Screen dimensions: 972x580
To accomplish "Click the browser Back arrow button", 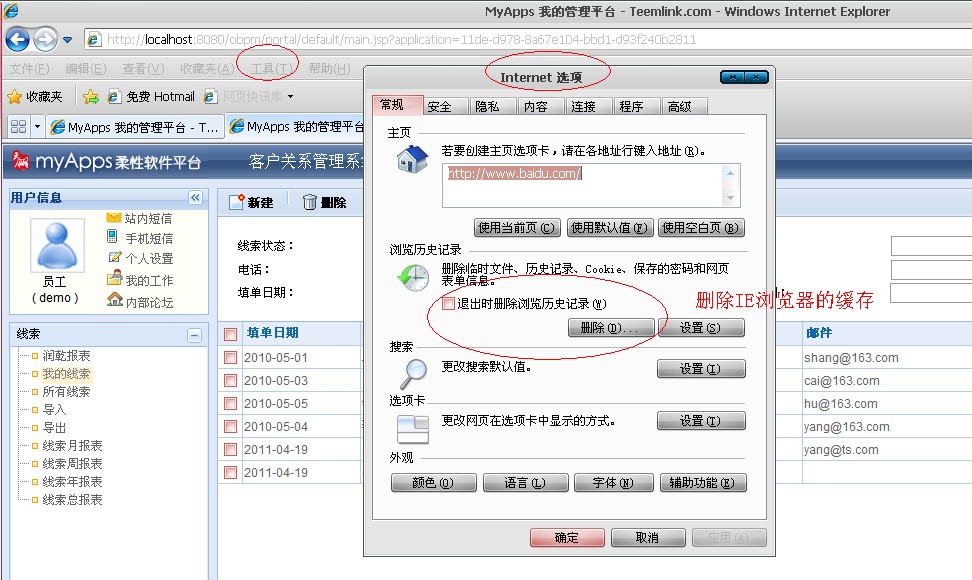I will click(x=17, y=40).
